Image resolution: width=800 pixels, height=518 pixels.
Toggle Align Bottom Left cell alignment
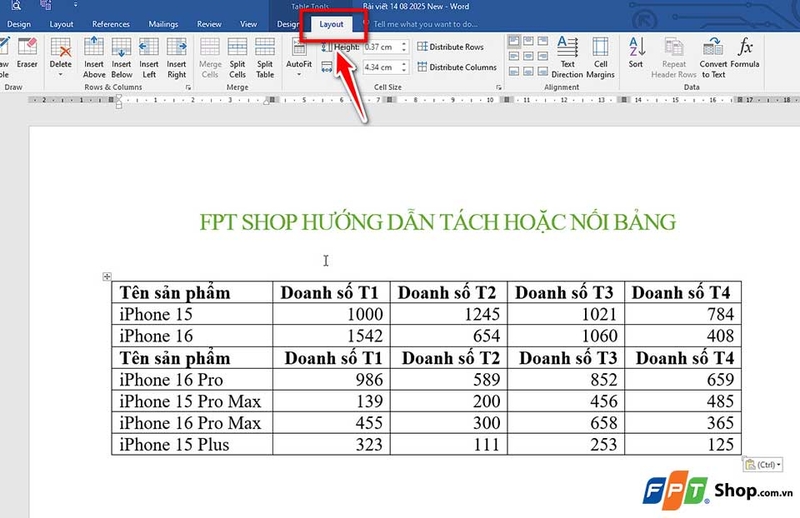[x=514, y=71]
